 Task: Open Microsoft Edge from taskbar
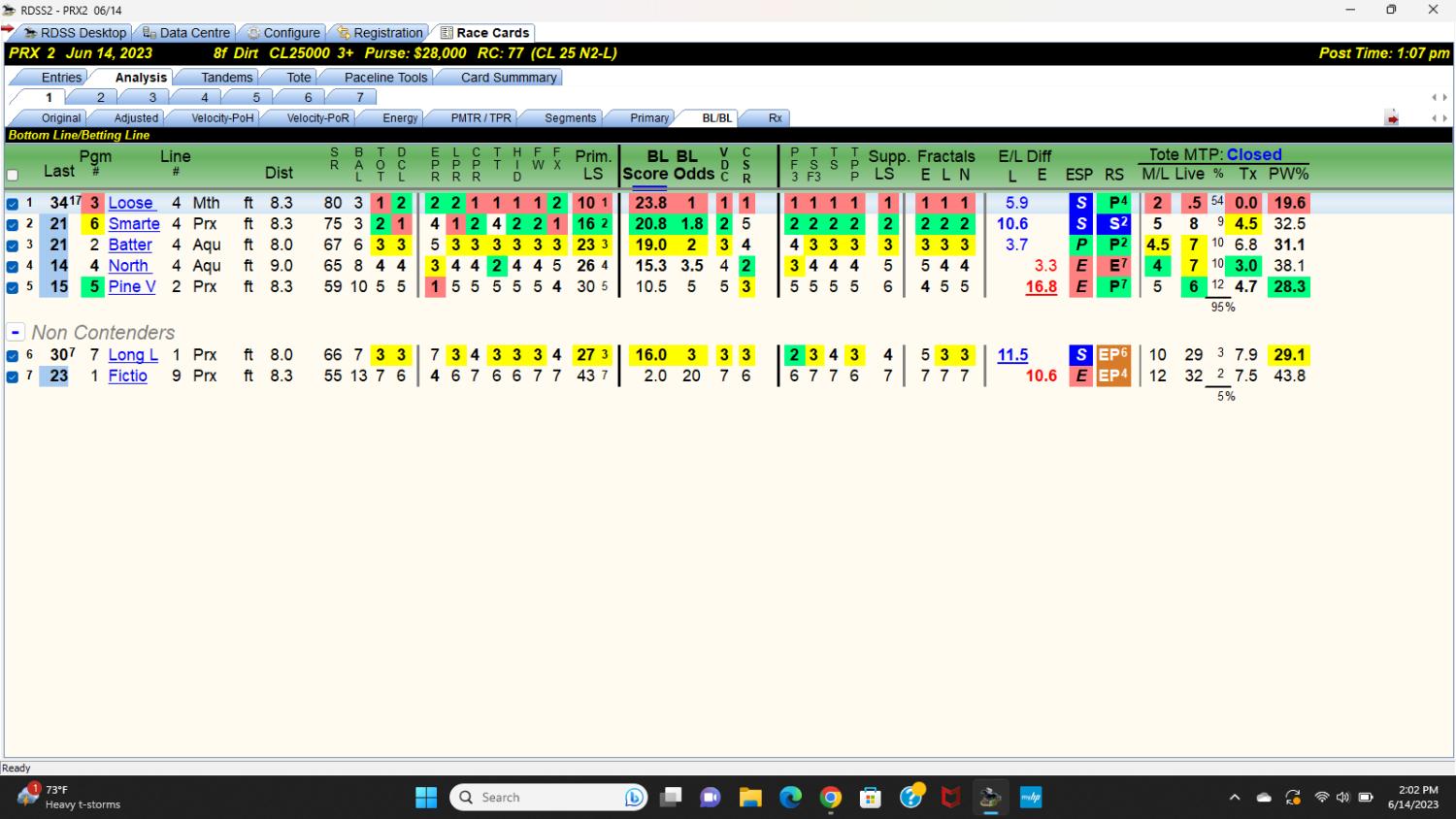tap(791, 798)
